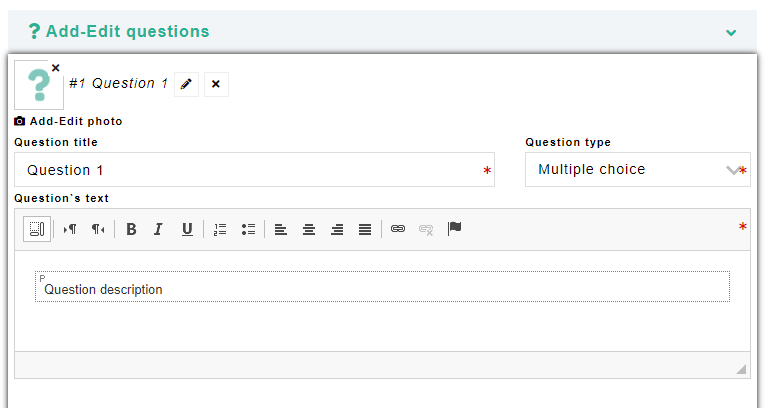771x408 pixels.
Task: Open the Question type dropdown
Action: click(x=637, y=170)
